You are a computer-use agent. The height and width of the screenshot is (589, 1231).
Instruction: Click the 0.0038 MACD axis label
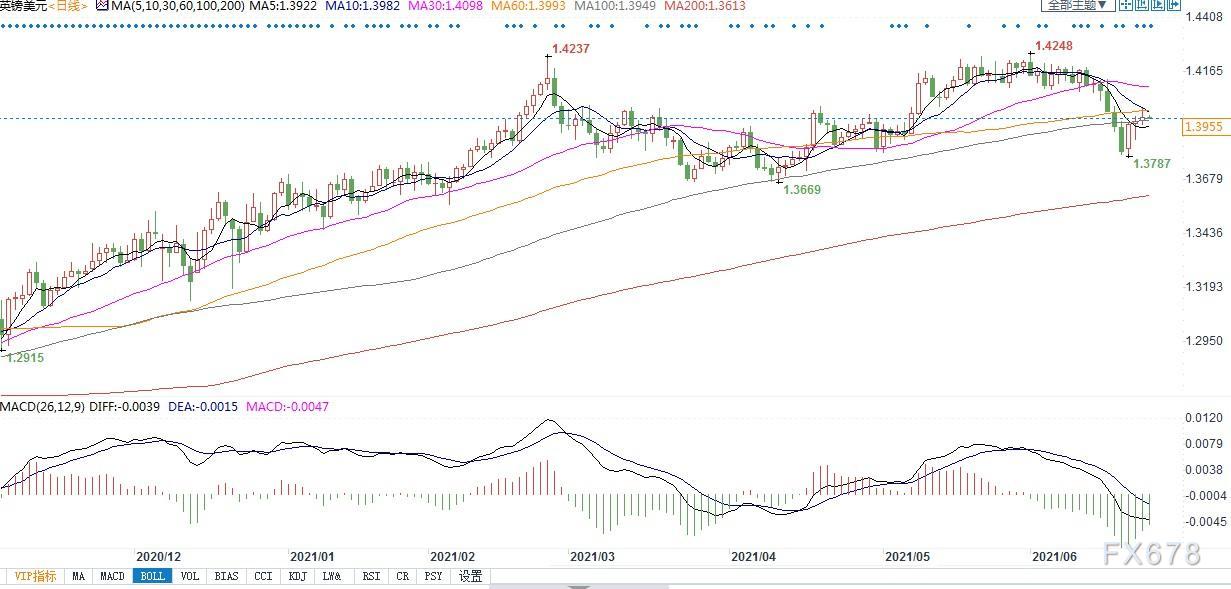(x=1205, y=469)
